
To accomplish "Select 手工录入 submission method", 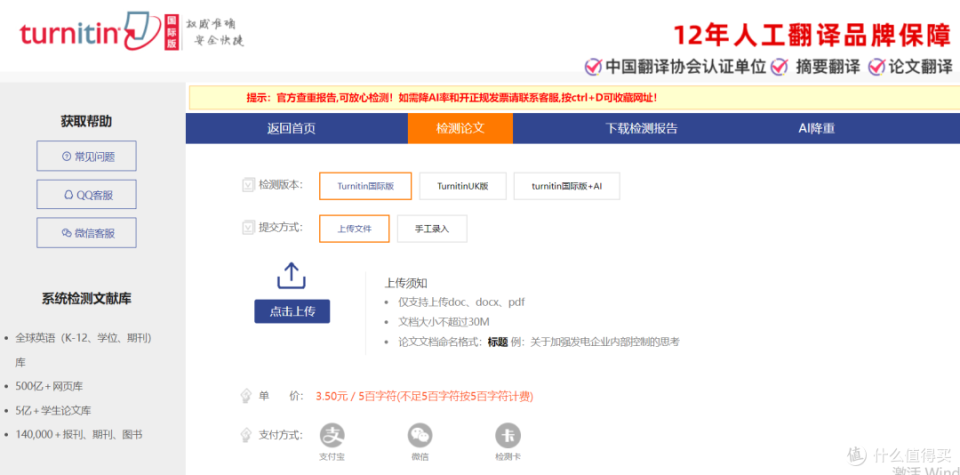I will 432,229.
